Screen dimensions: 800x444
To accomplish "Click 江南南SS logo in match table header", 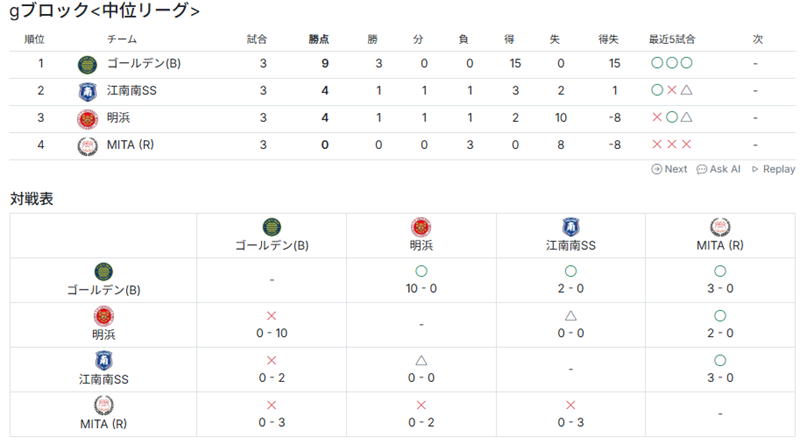I will 570,227.
